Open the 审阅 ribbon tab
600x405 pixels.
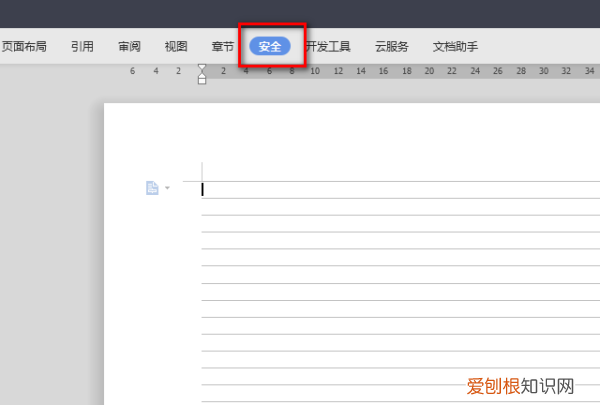click(129, 47)
